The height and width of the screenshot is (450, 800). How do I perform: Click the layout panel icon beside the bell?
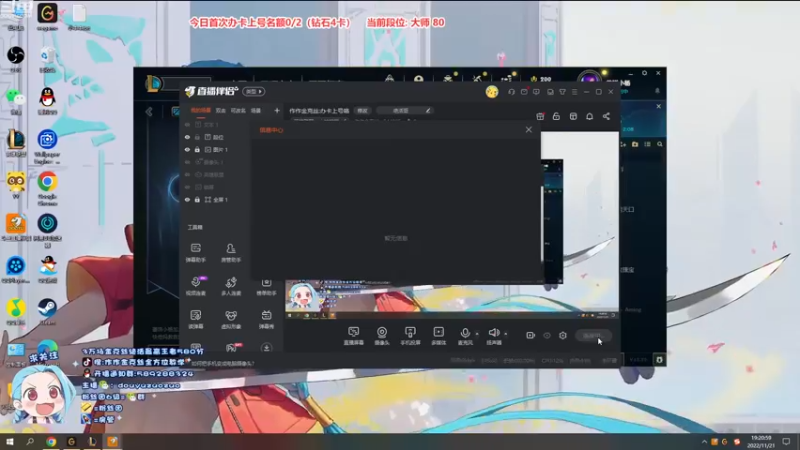(573, 116)
